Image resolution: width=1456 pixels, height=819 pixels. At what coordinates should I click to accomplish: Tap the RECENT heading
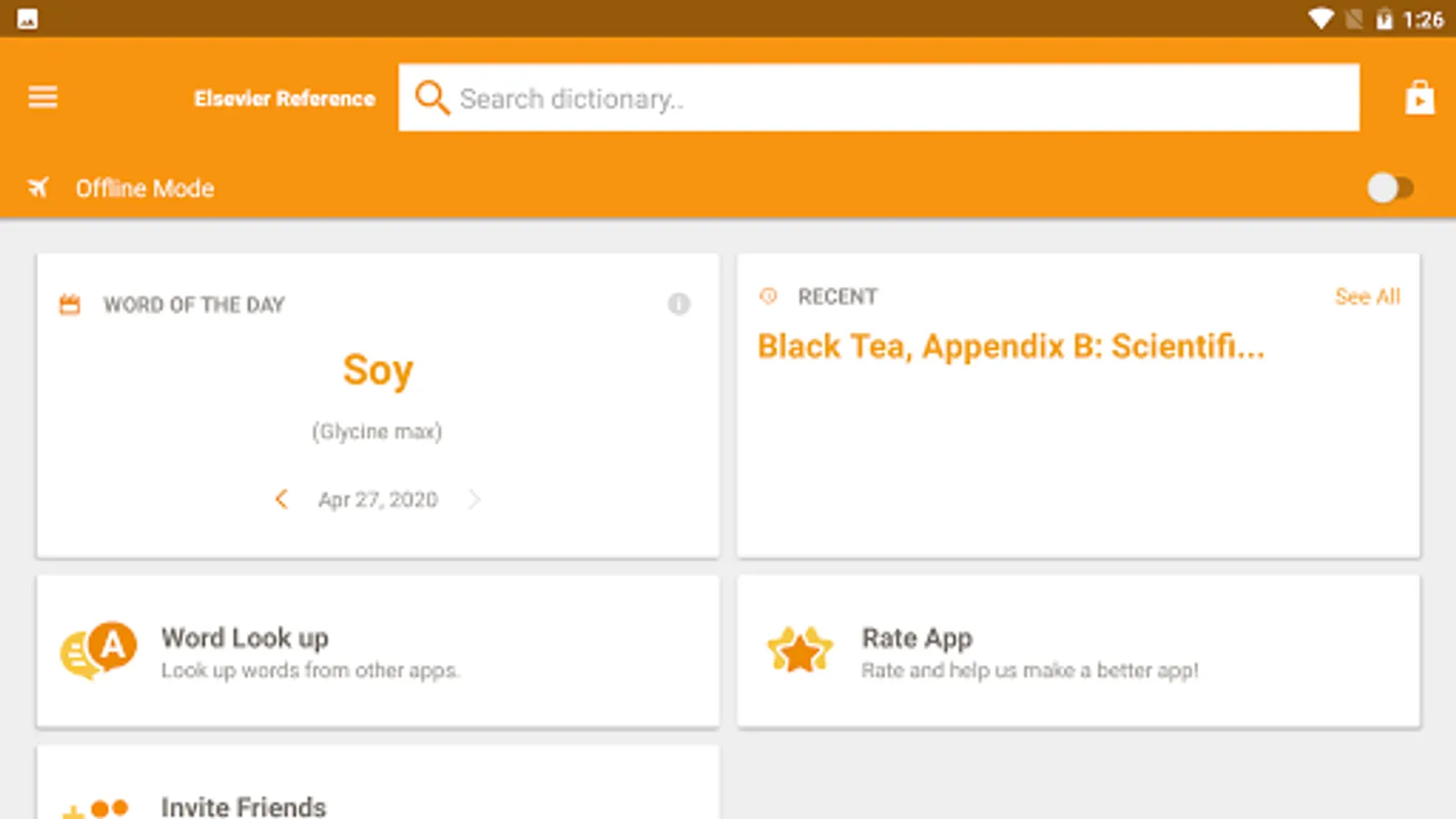click(837, 297)
